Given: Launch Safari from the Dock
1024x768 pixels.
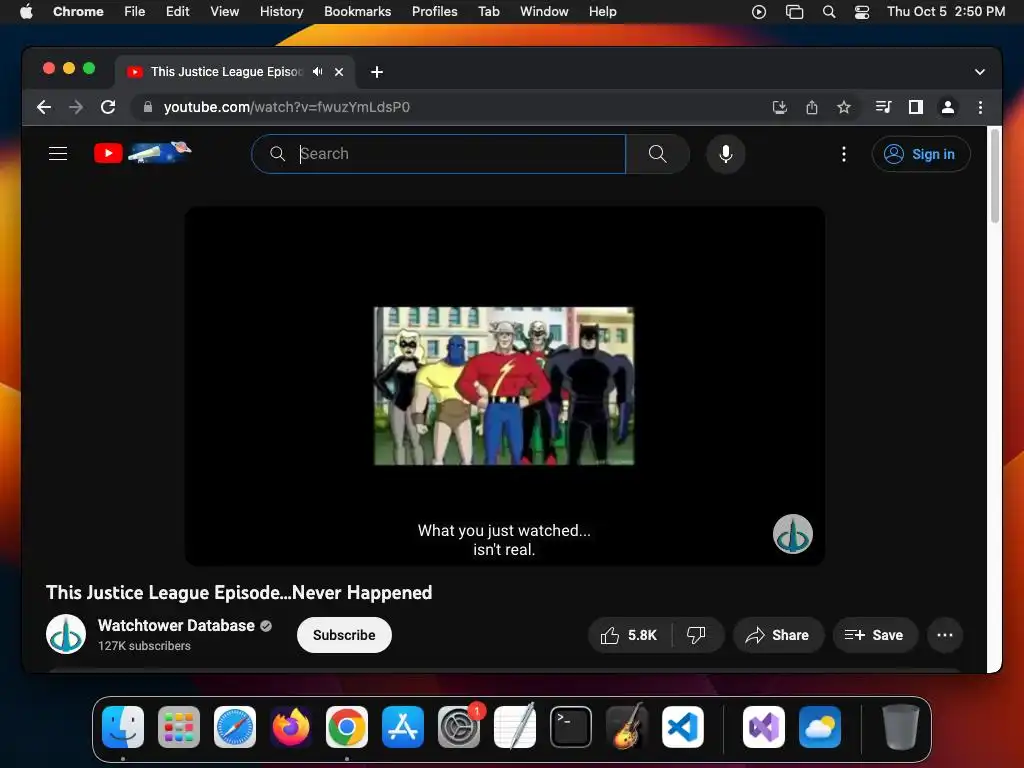Looking at the screenshot, I should 235,726.
